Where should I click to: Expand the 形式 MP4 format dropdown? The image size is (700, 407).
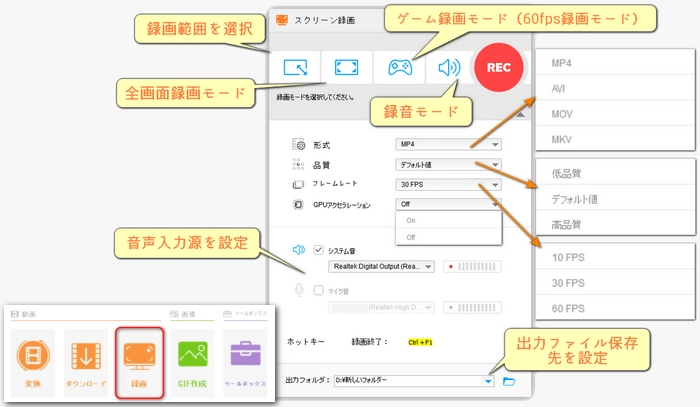click(x=449, y=144)
